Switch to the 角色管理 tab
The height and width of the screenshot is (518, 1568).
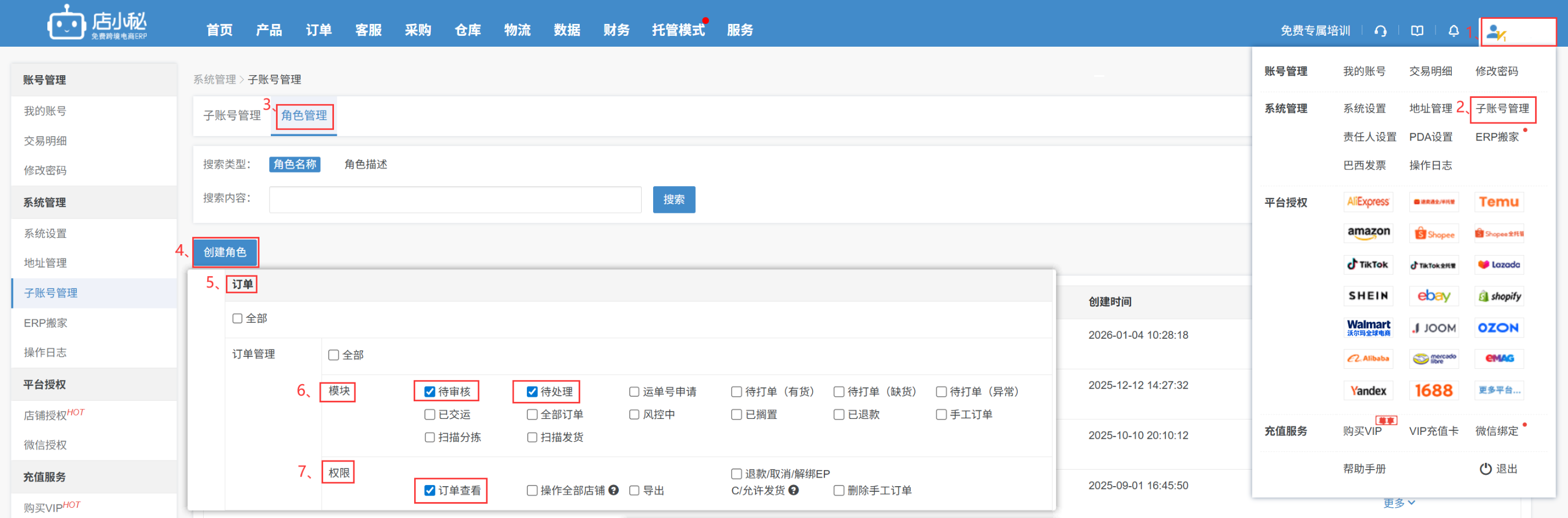tap(304, 115)
